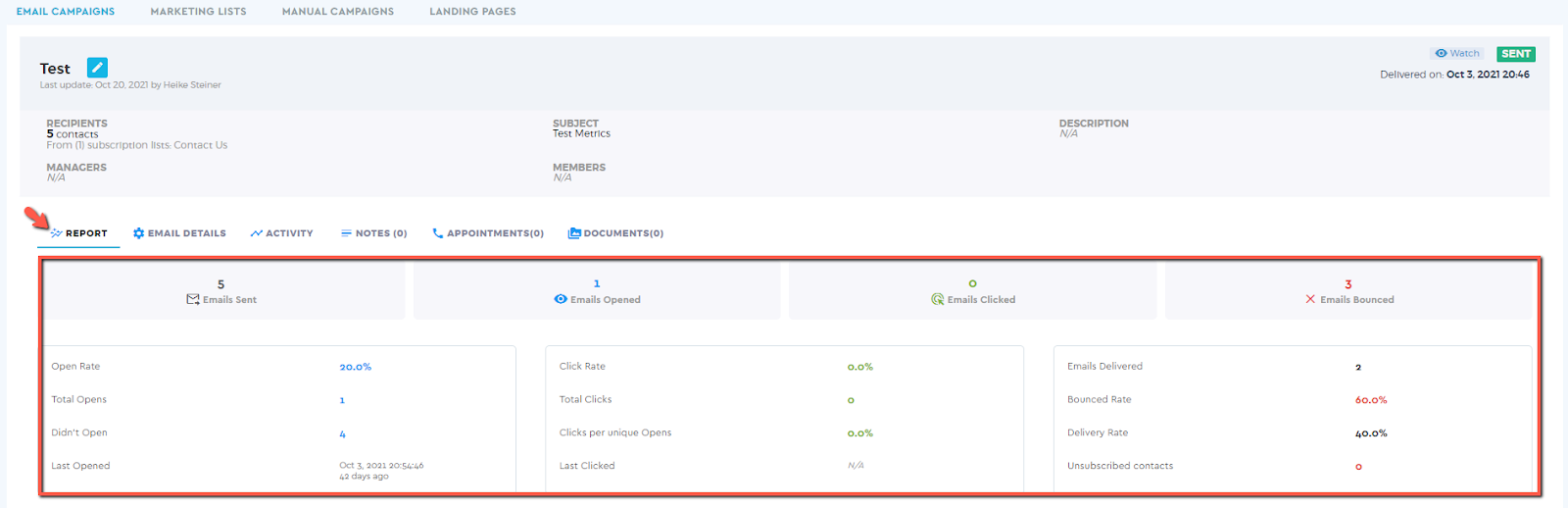Select the Report tab
The height and width of the screenshot is (508, 1568).
78,233
